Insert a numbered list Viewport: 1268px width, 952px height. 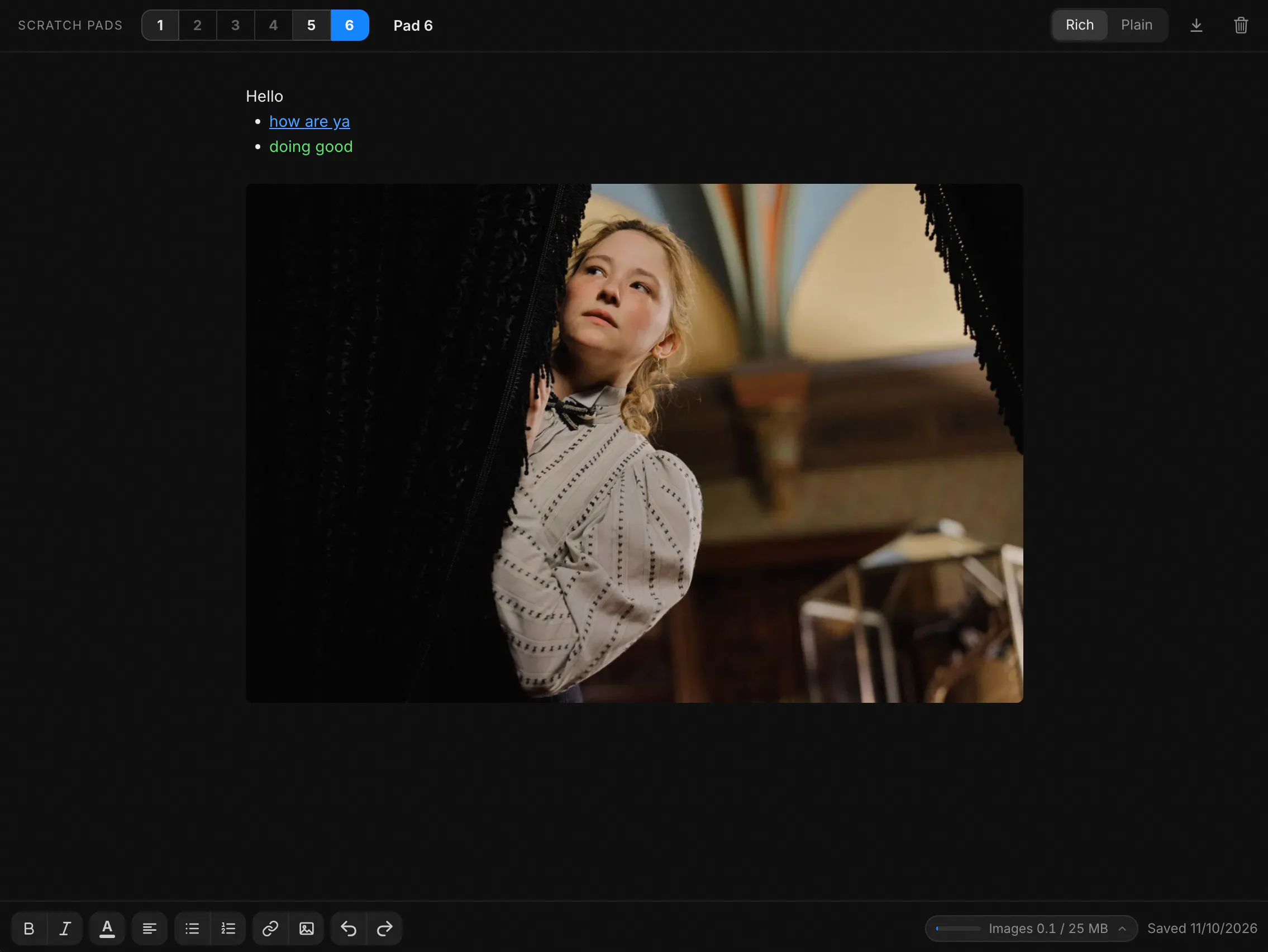[228, 929]
